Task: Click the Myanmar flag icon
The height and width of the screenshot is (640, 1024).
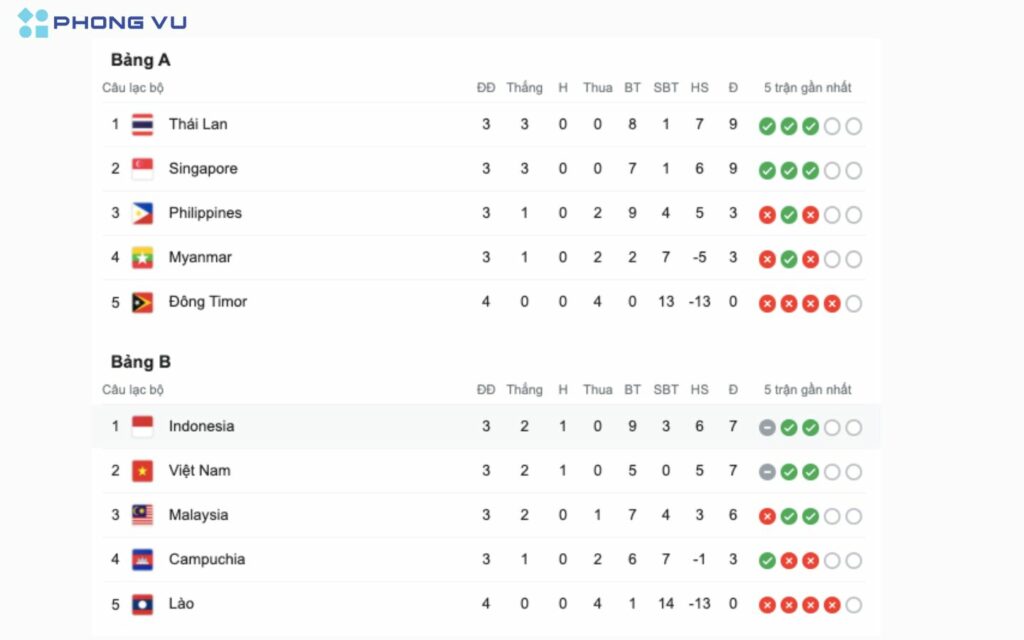Action: point(142,258)
